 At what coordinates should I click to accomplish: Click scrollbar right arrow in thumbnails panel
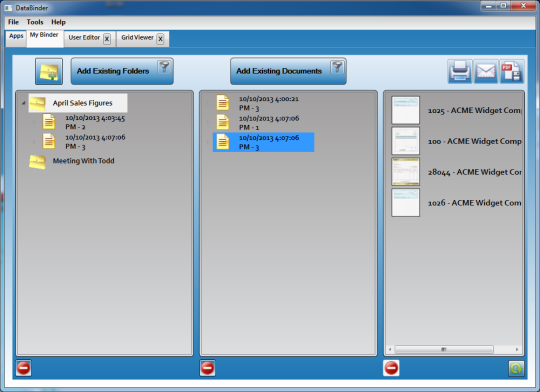(x=517, y=349)
